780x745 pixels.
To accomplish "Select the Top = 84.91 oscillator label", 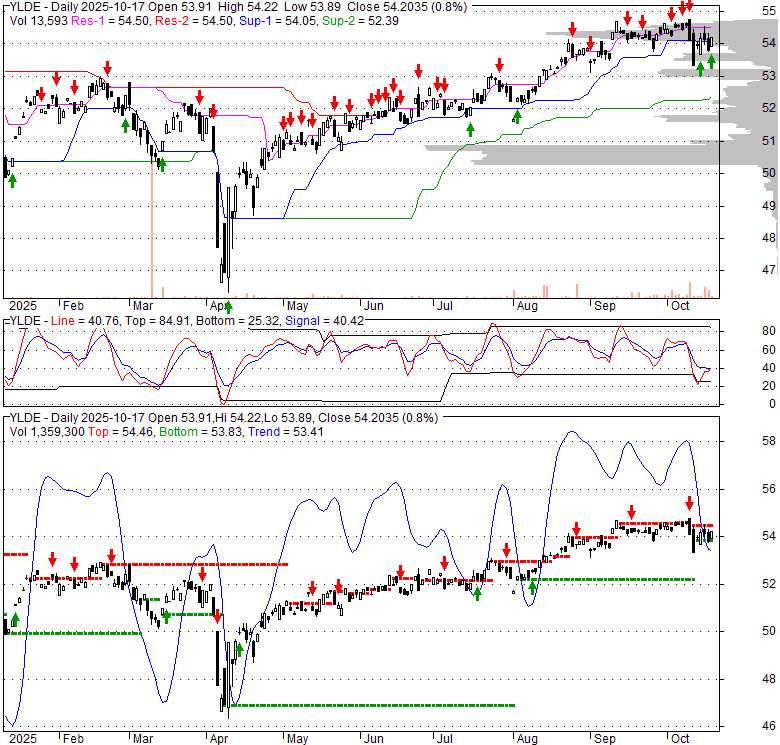I will coord(157,321).
